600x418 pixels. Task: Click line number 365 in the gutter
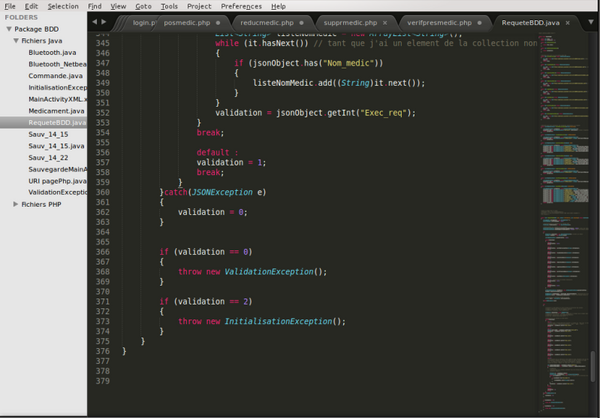click(102, 242)
